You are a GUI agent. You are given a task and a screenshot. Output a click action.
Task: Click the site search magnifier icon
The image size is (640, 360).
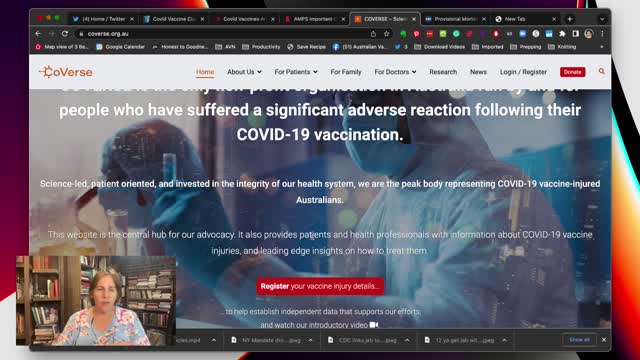tap(602, 71)
